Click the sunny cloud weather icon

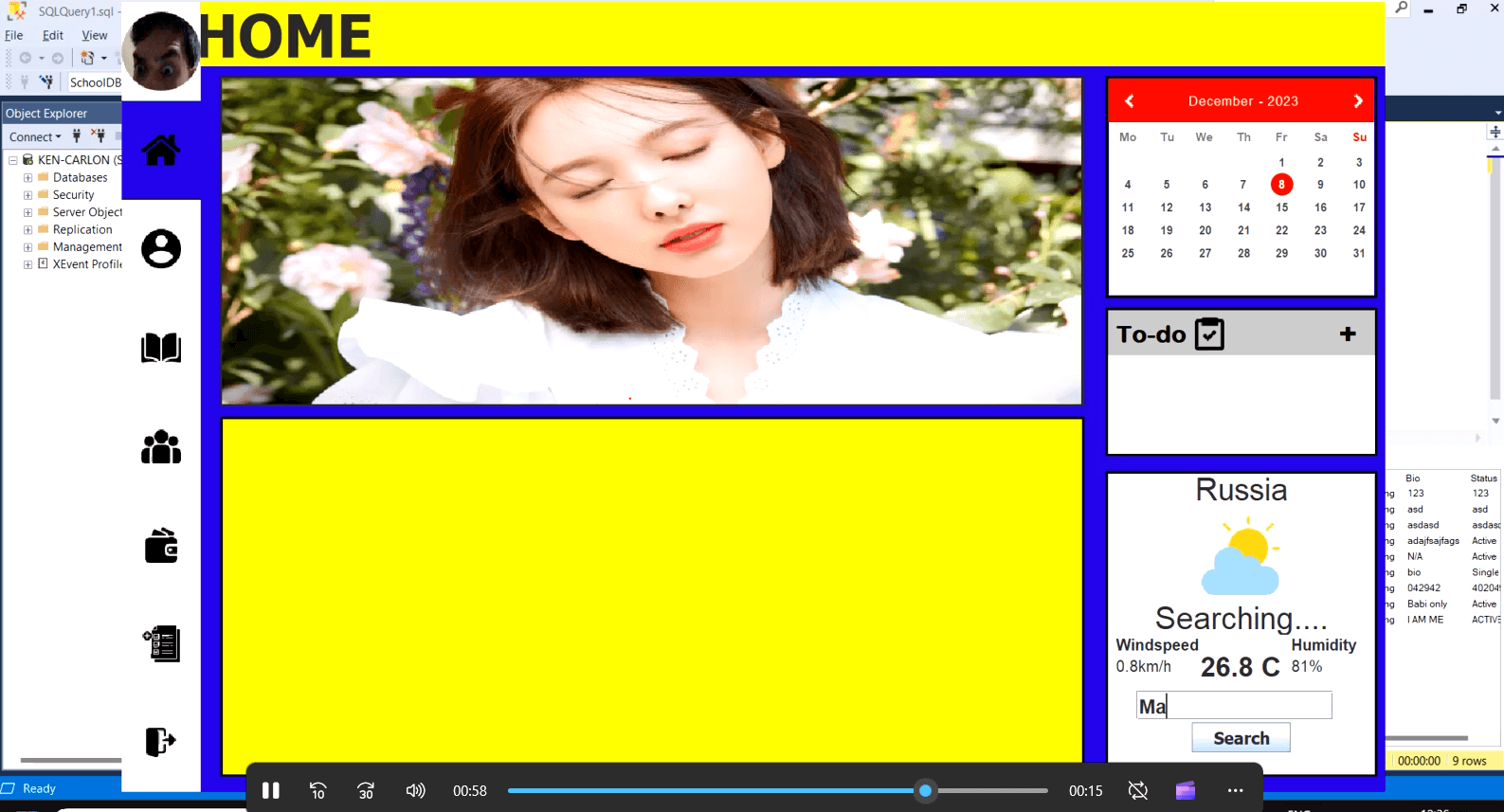[1241, 556]
